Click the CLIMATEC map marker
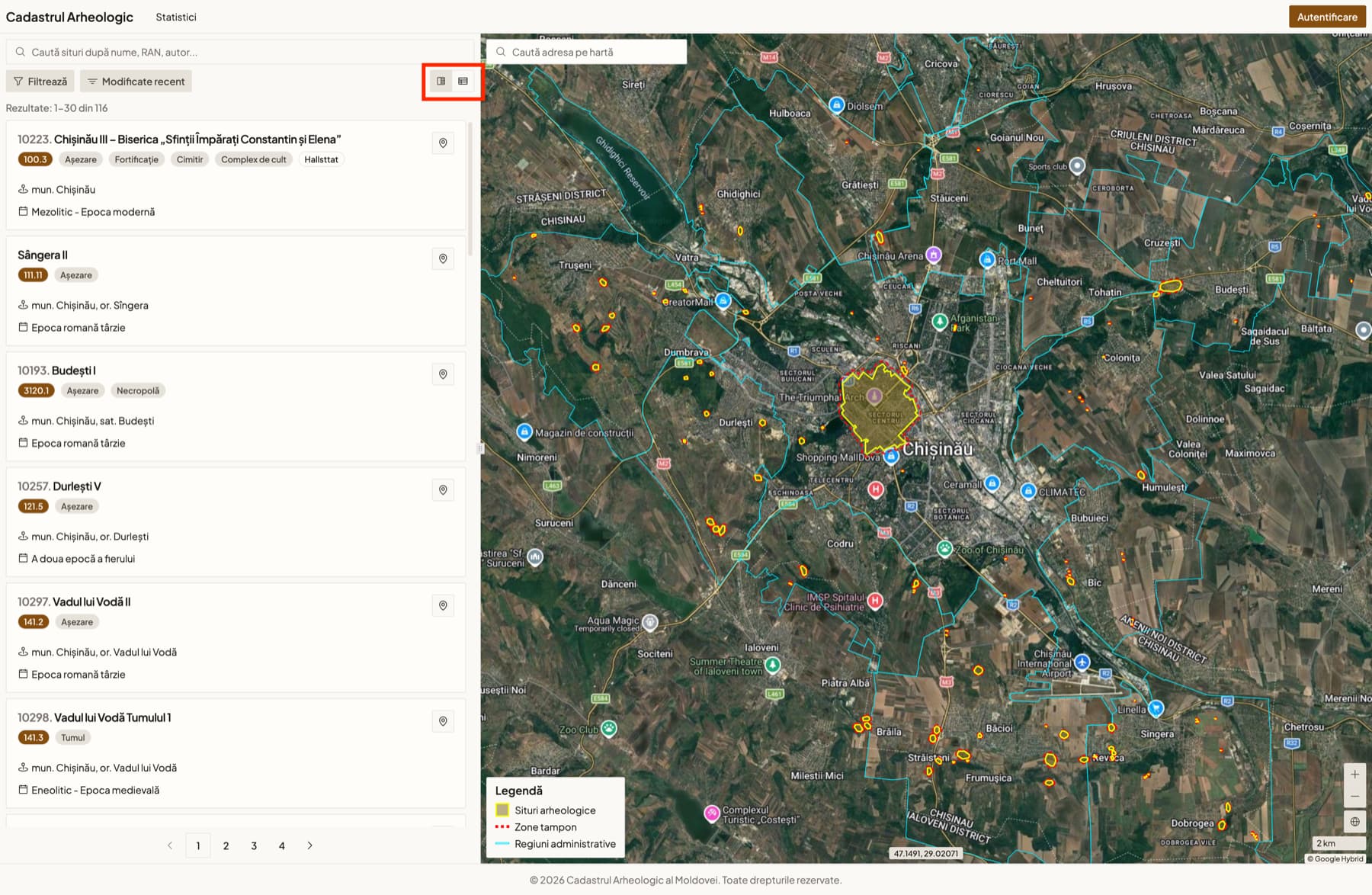Screen dimensions: 1372x895 pos(1028,490)
